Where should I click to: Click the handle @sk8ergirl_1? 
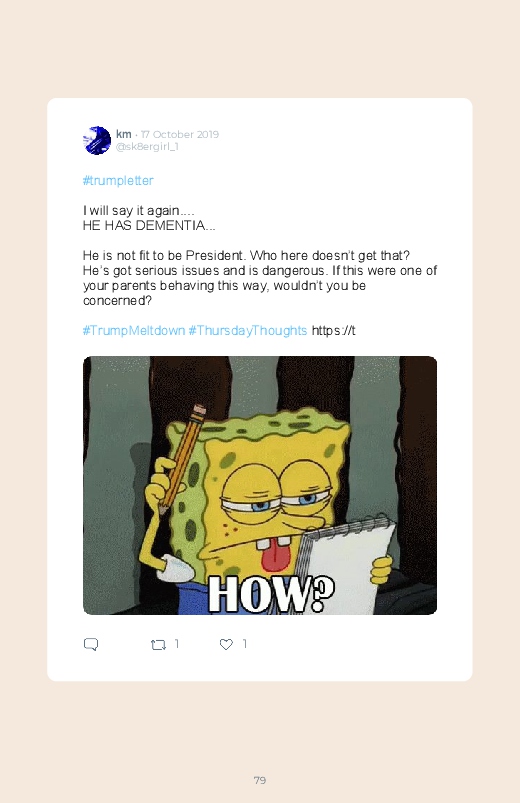[147, 147]
